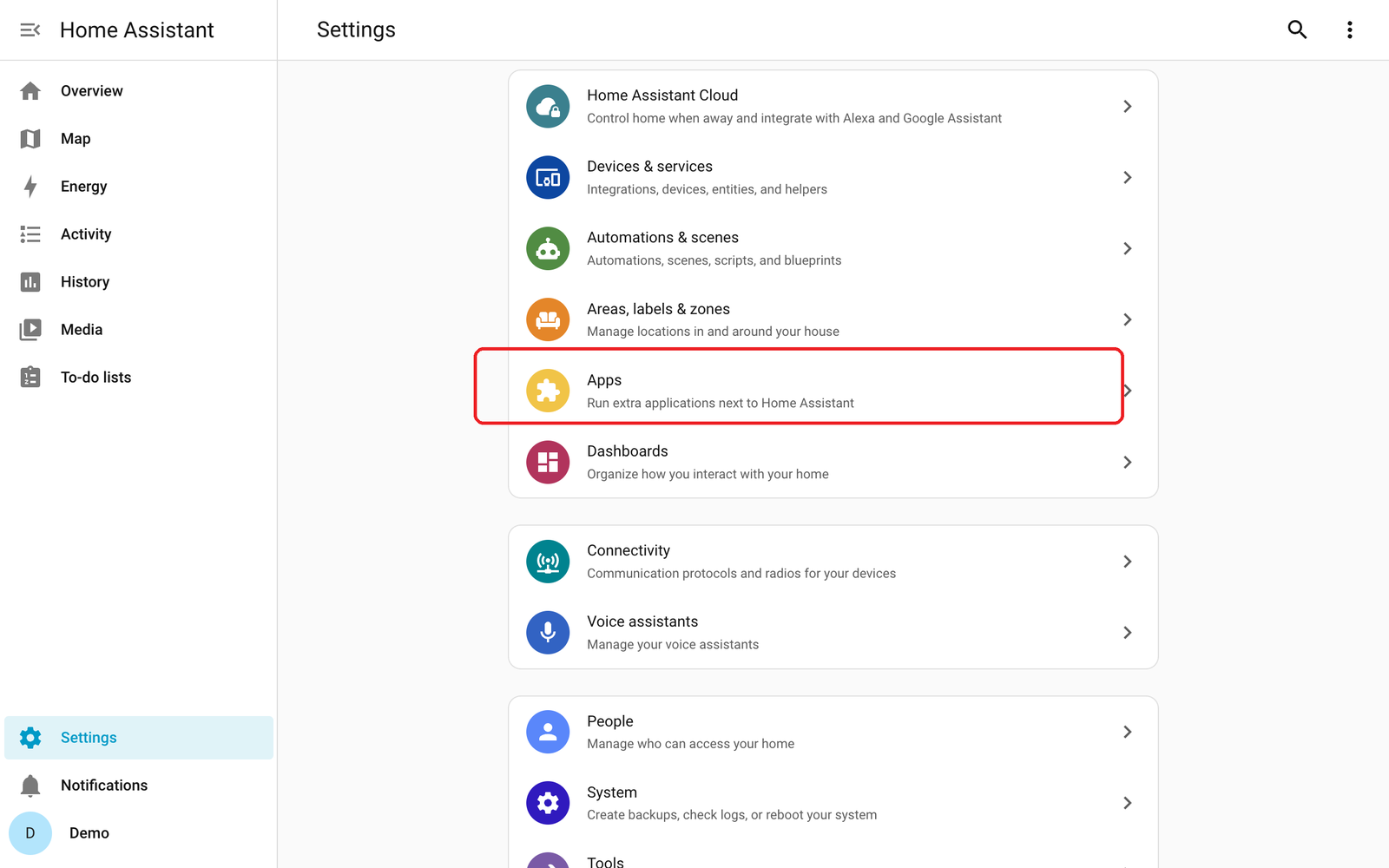Screen dimensions: 1389x868
Task: Open To-do lists in the sidebar
Action: coord(139,378)
